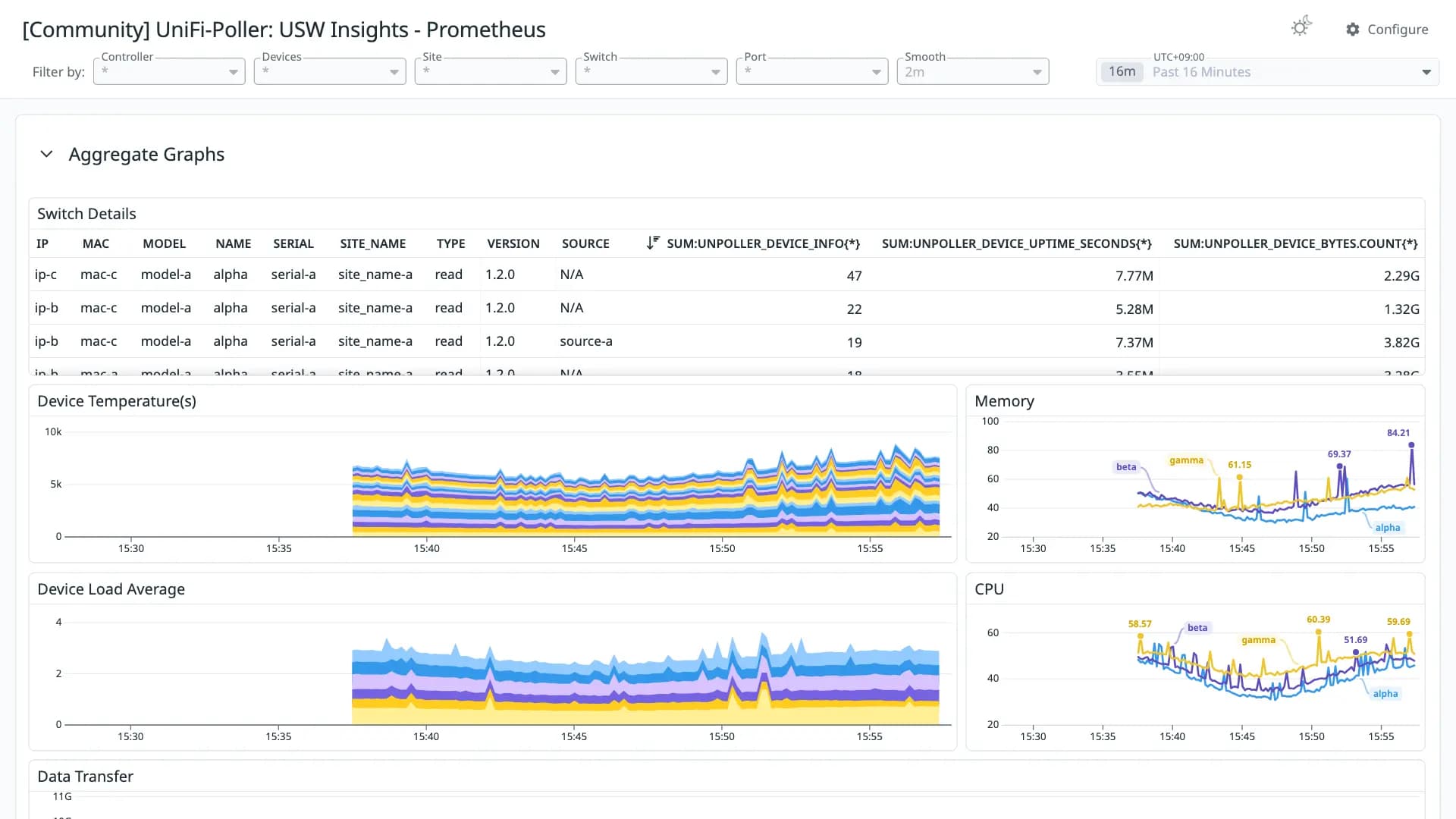Image resolution: width=1456 pixels, height=819 pixels.
Task: Toggle the dark/light theme icon
Action: (x=1301, y=27)
